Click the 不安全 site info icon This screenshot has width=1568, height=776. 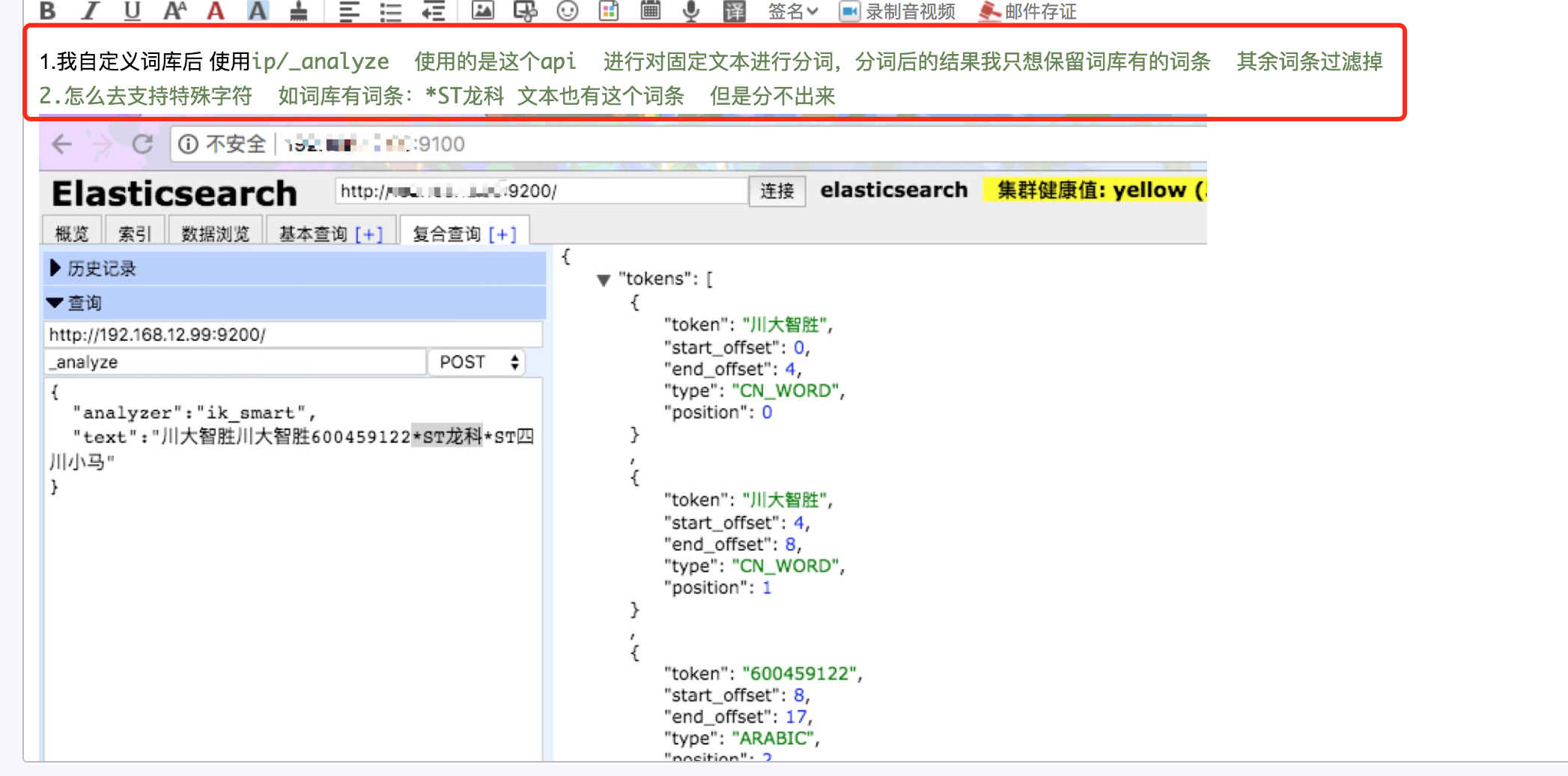click(x=188, y=144)
